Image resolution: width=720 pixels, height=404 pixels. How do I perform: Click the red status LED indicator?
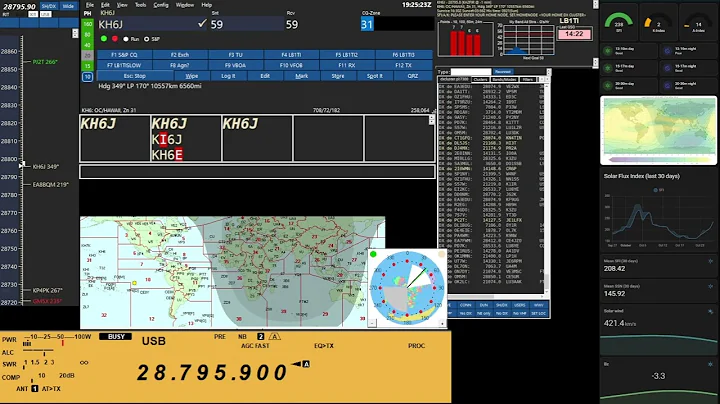[x=115, y=39]
